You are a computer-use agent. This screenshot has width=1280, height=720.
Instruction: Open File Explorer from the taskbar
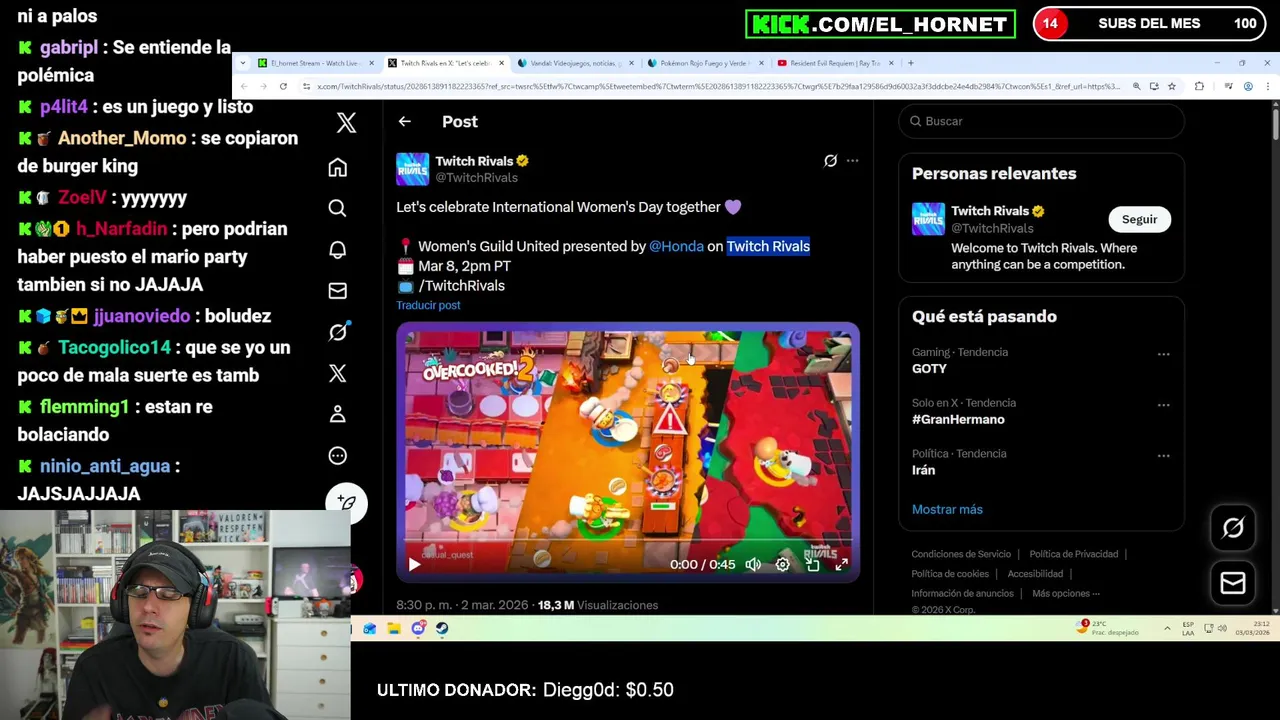click(394, 628)
